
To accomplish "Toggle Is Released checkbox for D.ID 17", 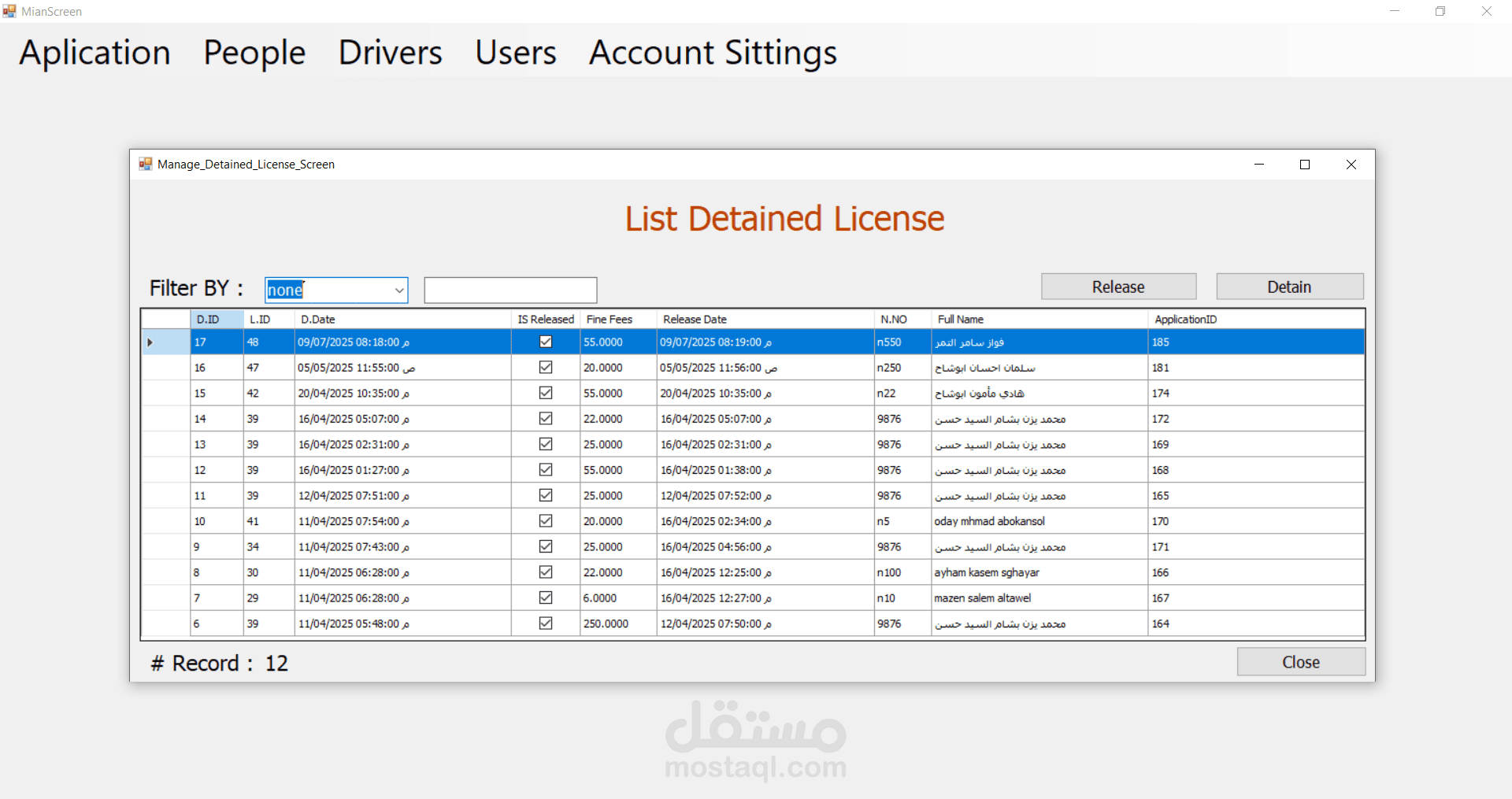I will (546, 342).
